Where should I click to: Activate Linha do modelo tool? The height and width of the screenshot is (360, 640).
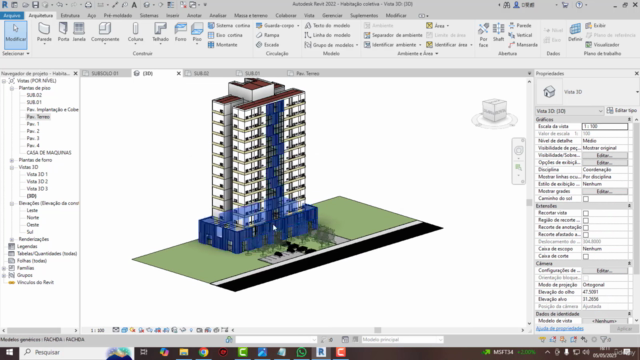[x=327, y=35]
